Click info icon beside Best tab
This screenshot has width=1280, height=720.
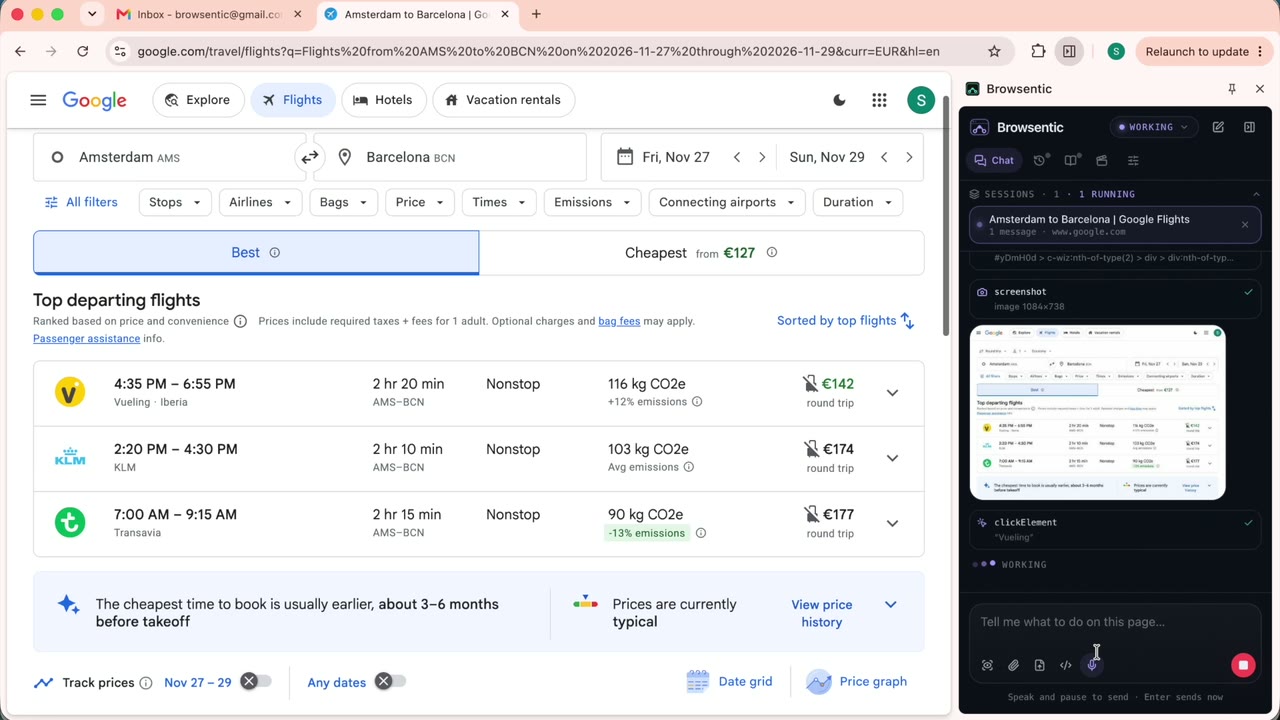click(x=274, y=253)
